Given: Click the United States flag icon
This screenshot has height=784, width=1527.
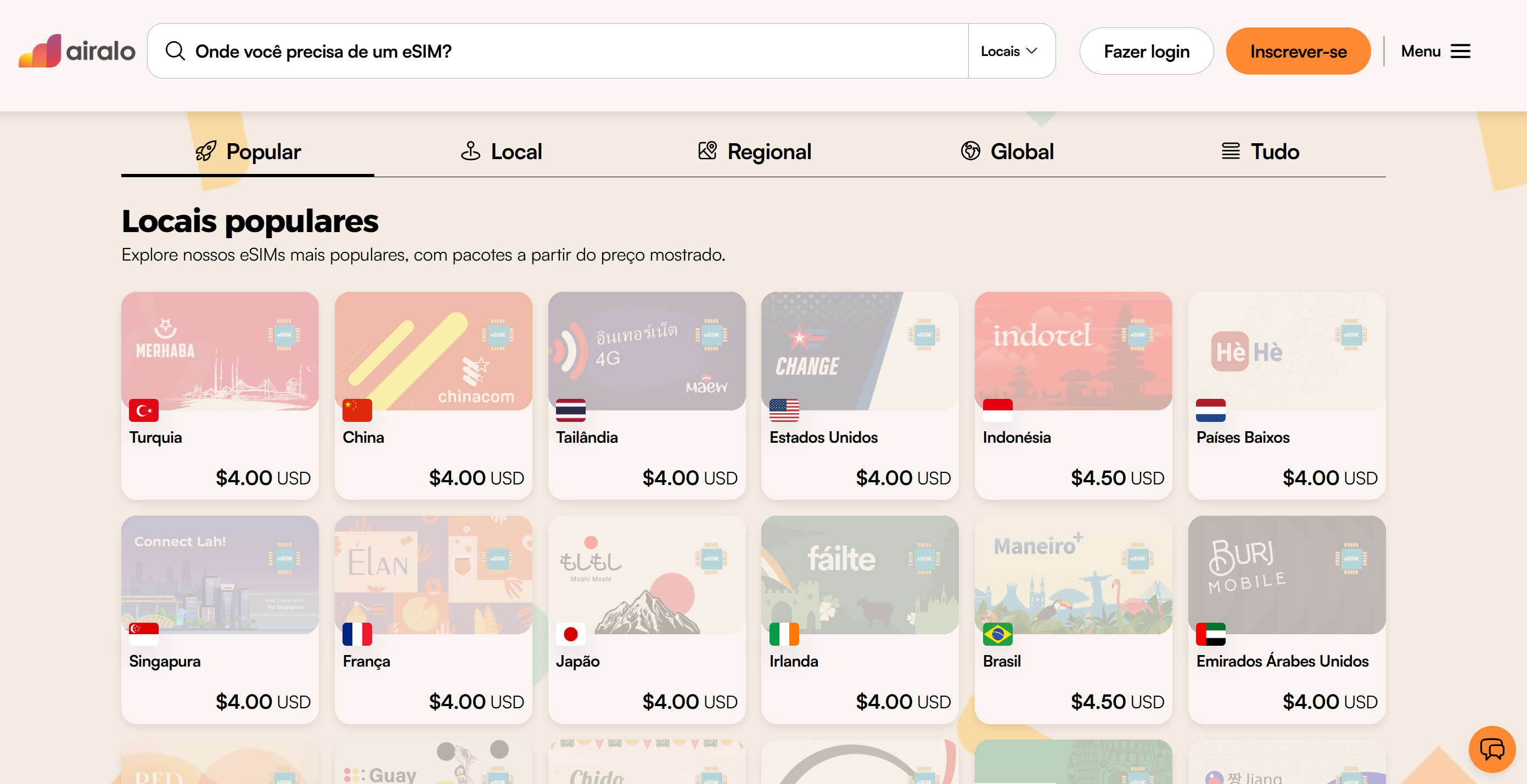Looking at the screenshot, I should (x=784, y=410).
